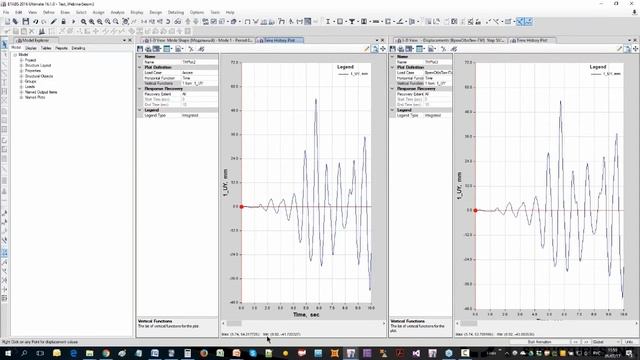Image resolution: width=640 pixels, height=360 pixels.
Task: Open the Windows Start menu
Action: (7, 353)
